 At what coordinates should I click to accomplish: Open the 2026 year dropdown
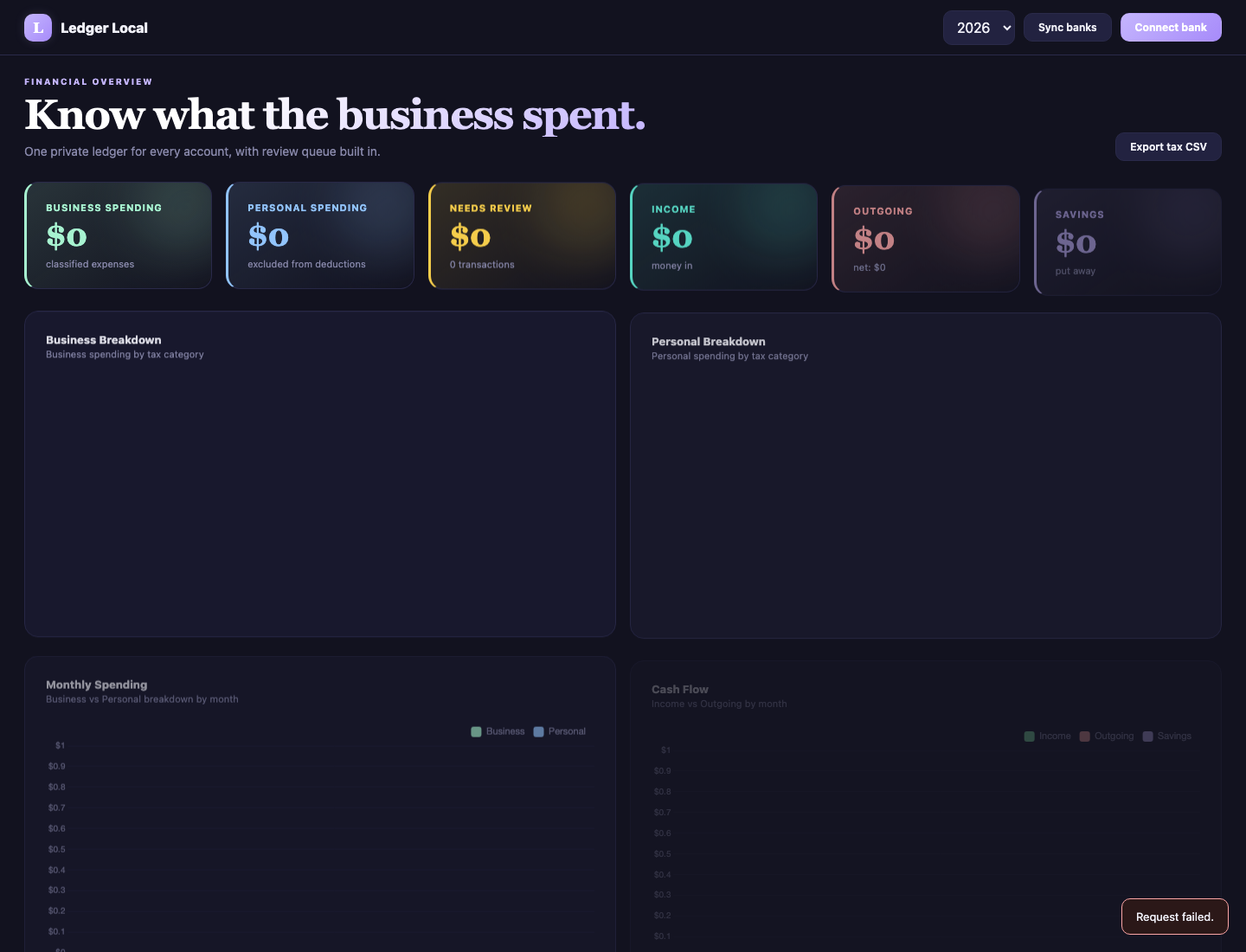tap(979, 28)
